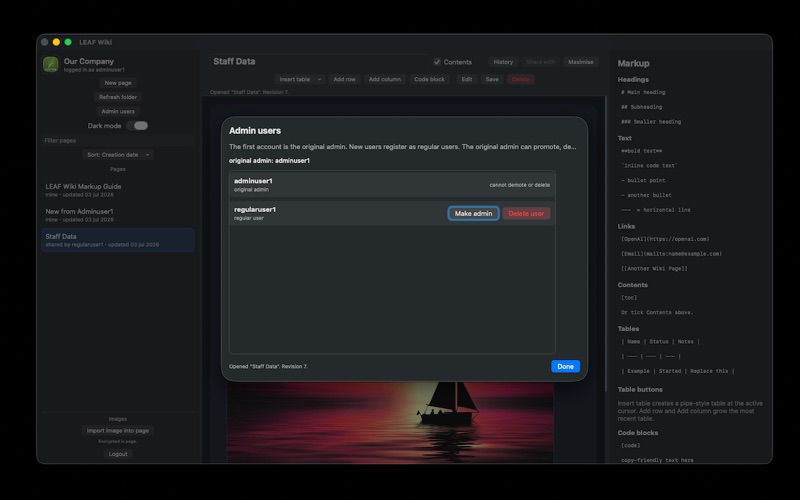
Task: Click the Edit toolbar button
Action: [x=467, y=79]
